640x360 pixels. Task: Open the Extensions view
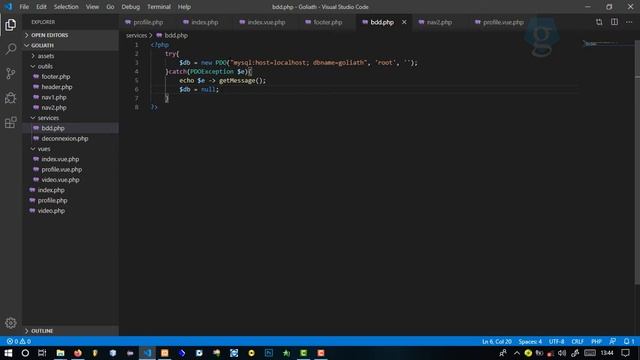[x=11, y=122]
